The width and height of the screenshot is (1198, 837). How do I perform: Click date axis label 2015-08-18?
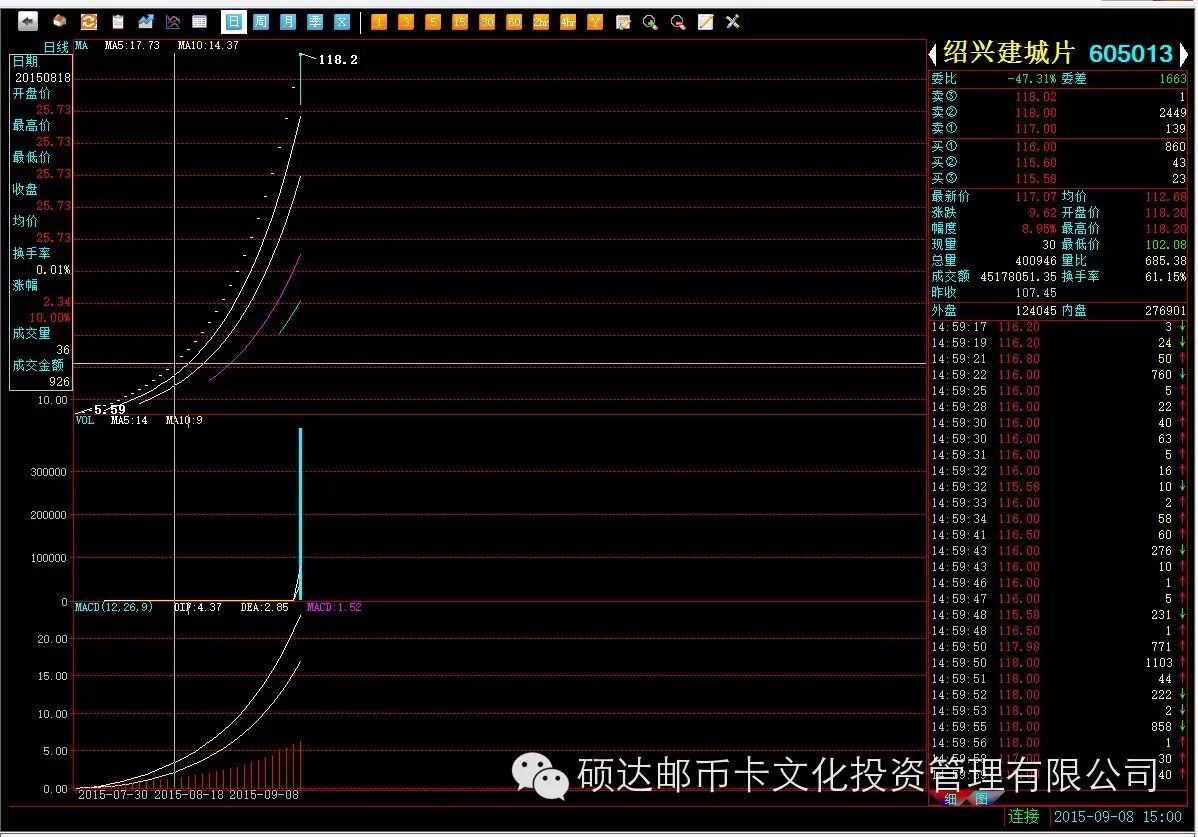[x=188, y=795]
